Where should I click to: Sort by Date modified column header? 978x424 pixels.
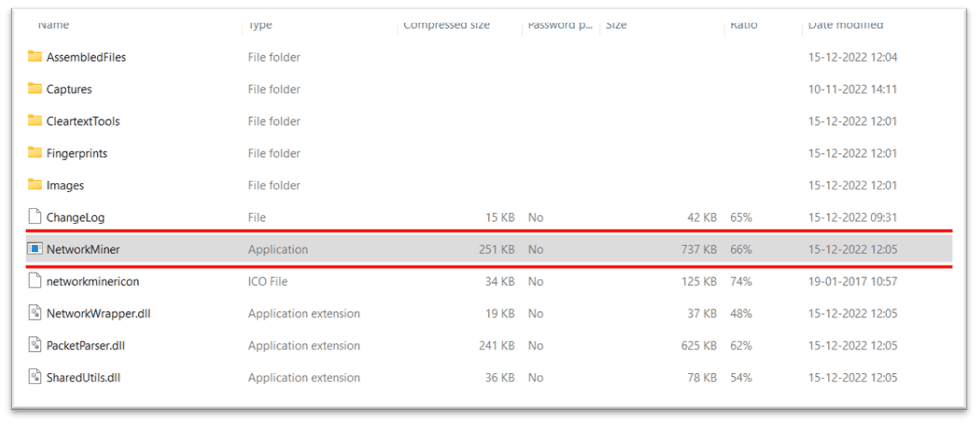pyautogui.click(x=846, y=25)
